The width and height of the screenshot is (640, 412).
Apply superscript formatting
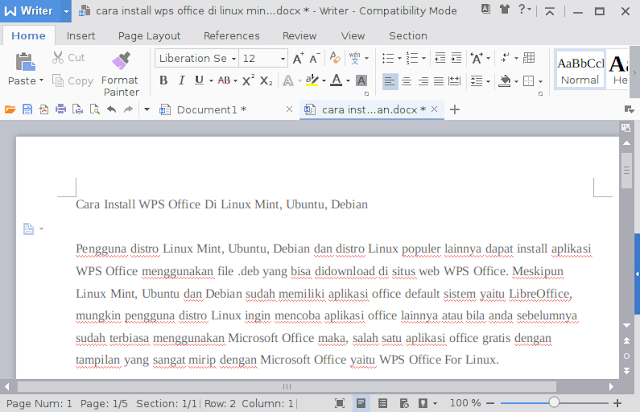click(248, 80)
